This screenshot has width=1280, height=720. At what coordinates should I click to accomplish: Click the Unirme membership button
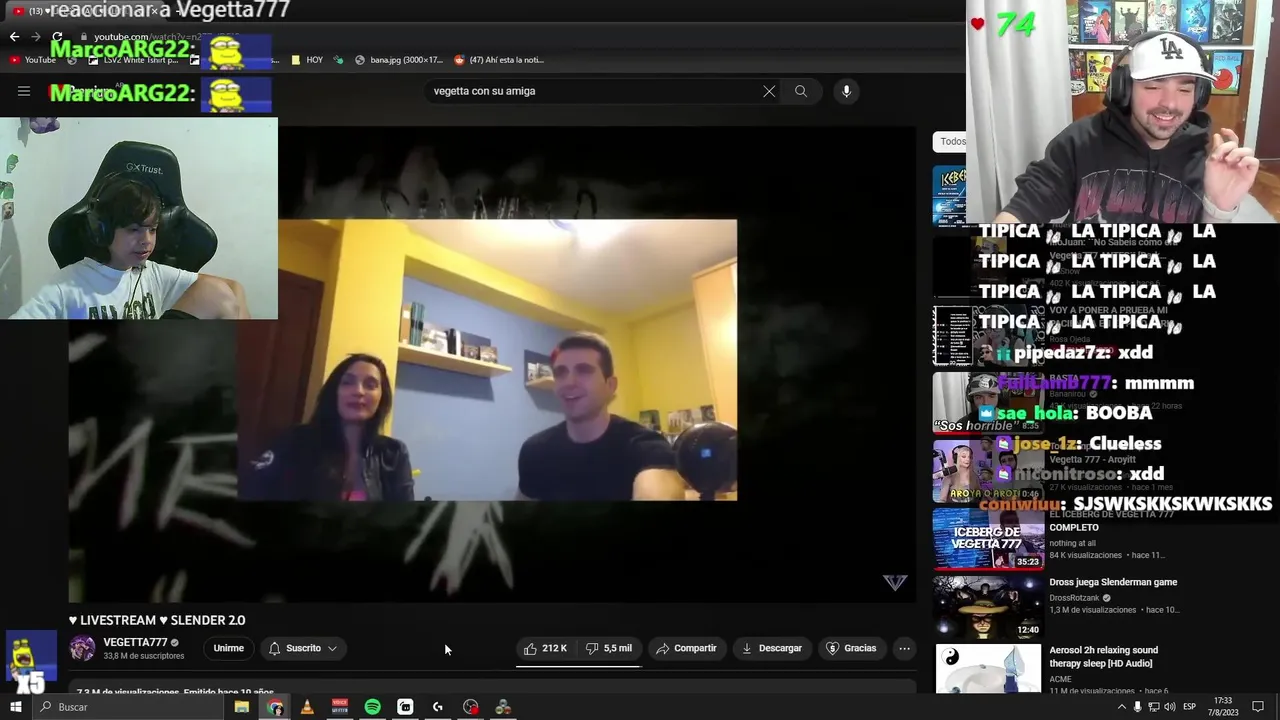pos(228,648)
